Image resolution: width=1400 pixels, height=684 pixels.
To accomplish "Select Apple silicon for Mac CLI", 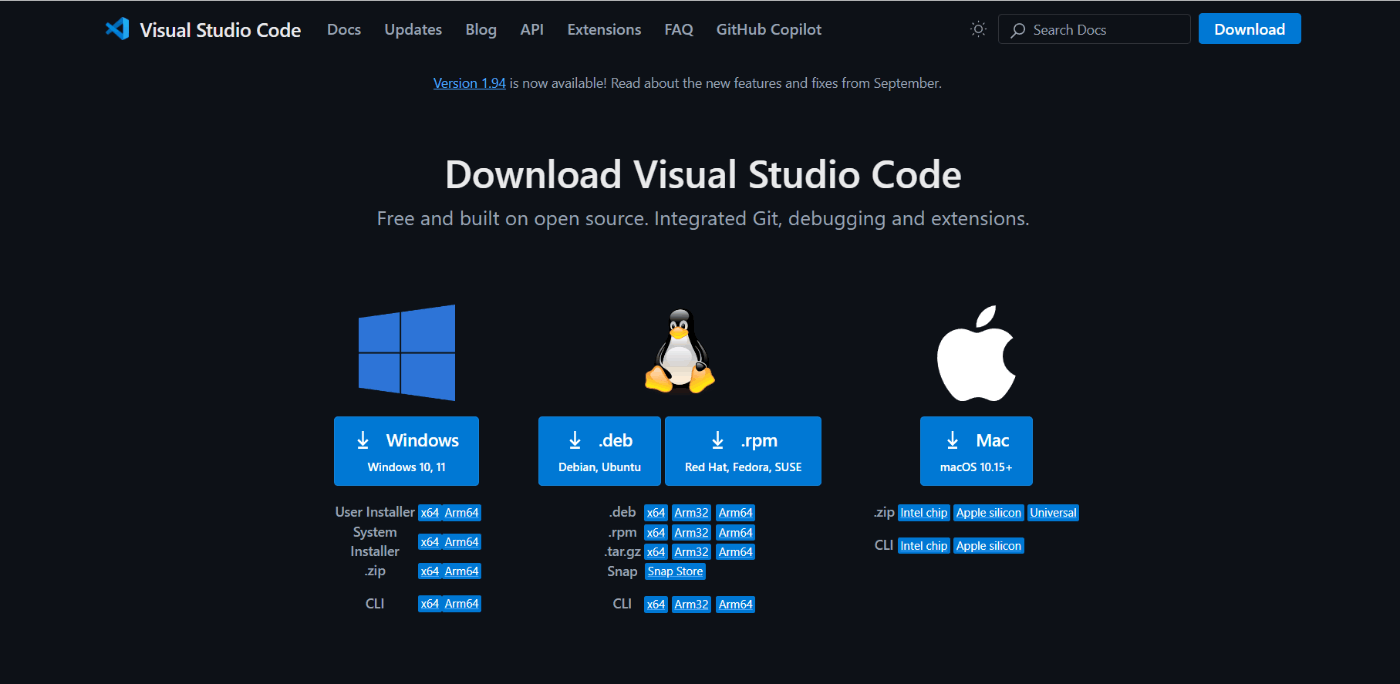I will [989, 546].
